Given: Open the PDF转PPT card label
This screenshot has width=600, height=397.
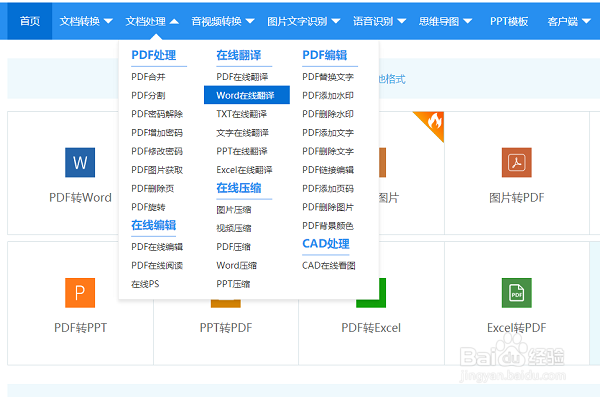Looking at the screenshot, I should [80, 328].
